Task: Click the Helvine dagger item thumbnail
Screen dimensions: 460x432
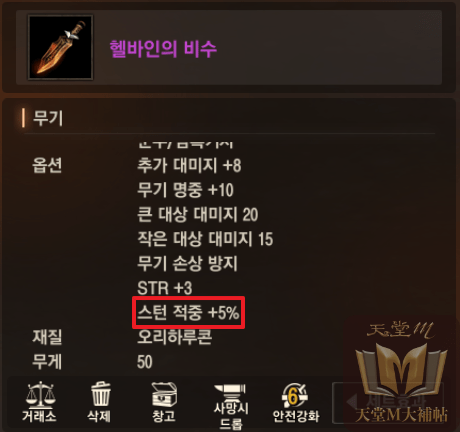Action: click(x=60, y=47)
